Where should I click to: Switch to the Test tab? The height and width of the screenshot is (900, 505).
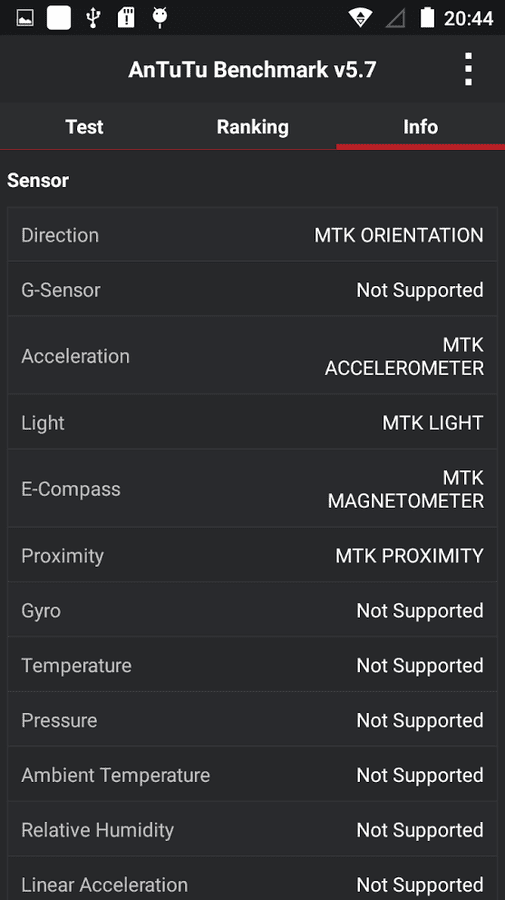[x=84, y=126]
